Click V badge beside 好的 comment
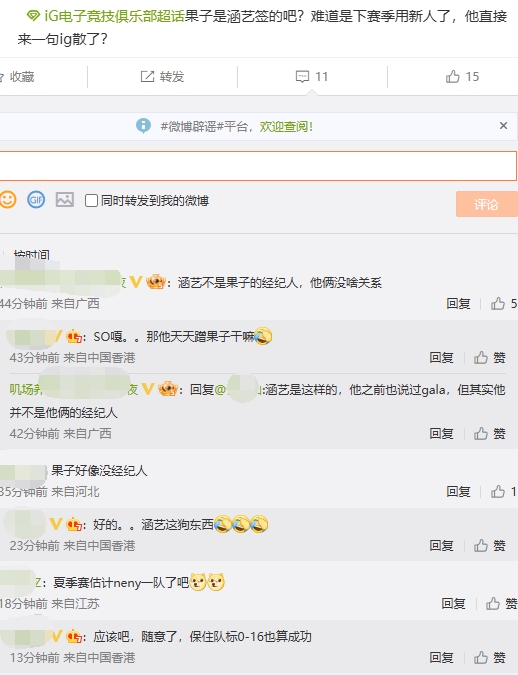 (56, 524)
